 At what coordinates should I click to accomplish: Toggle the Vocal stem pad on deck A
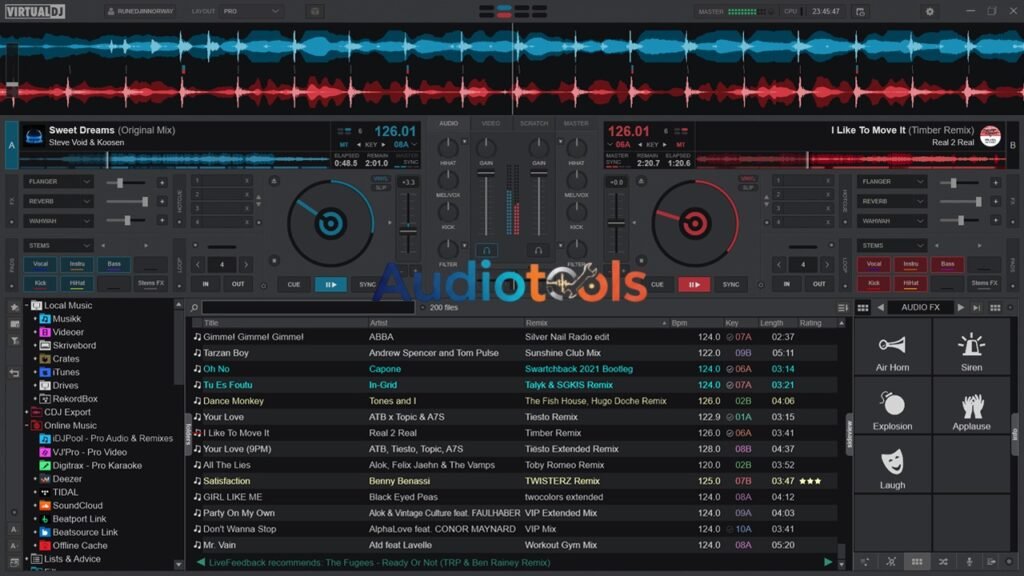pyautogui.click(x=42, y=264)
